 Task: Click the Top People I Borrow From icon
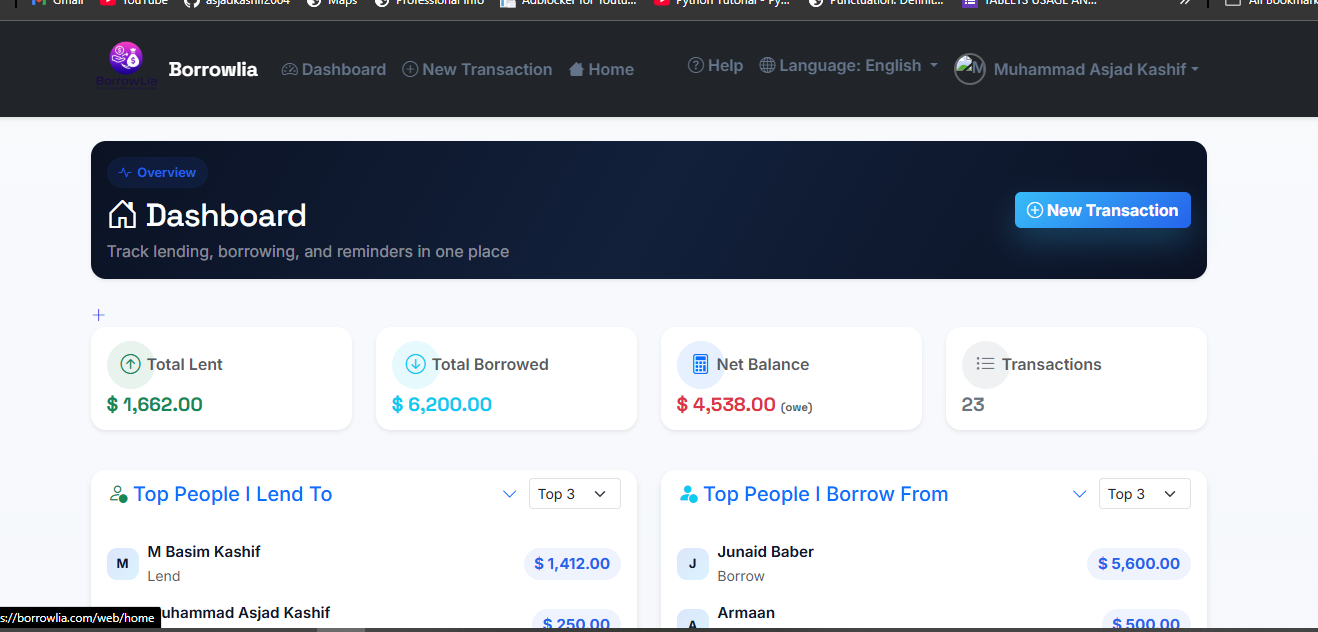[688, 494]
